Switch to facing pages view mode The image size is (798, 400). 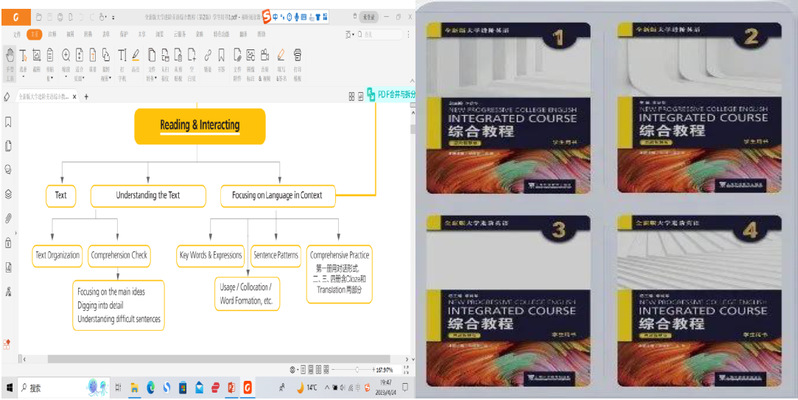point(319,369)
